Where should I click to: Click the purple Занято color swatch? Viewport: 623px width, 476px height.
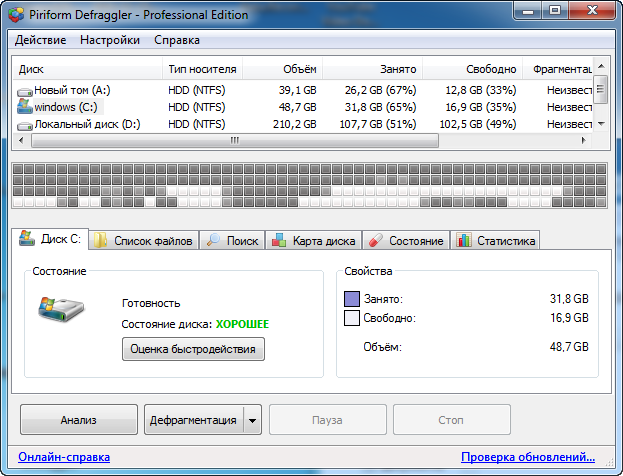(x=352, y=299)
